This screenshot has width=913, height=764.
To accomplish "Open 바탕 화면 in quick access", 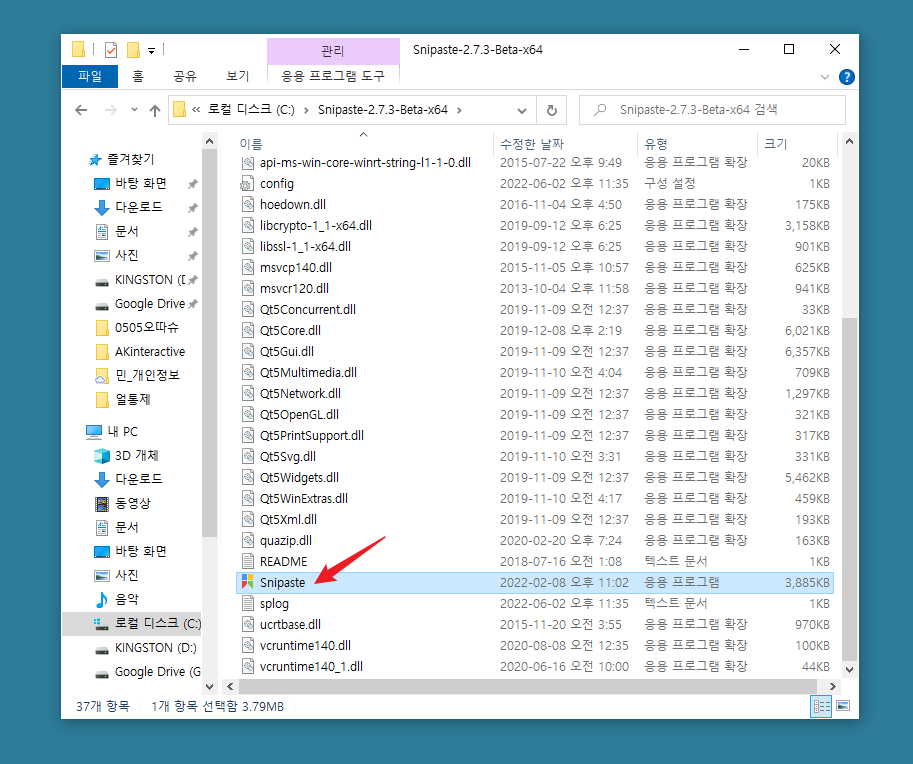I will 140,183.
